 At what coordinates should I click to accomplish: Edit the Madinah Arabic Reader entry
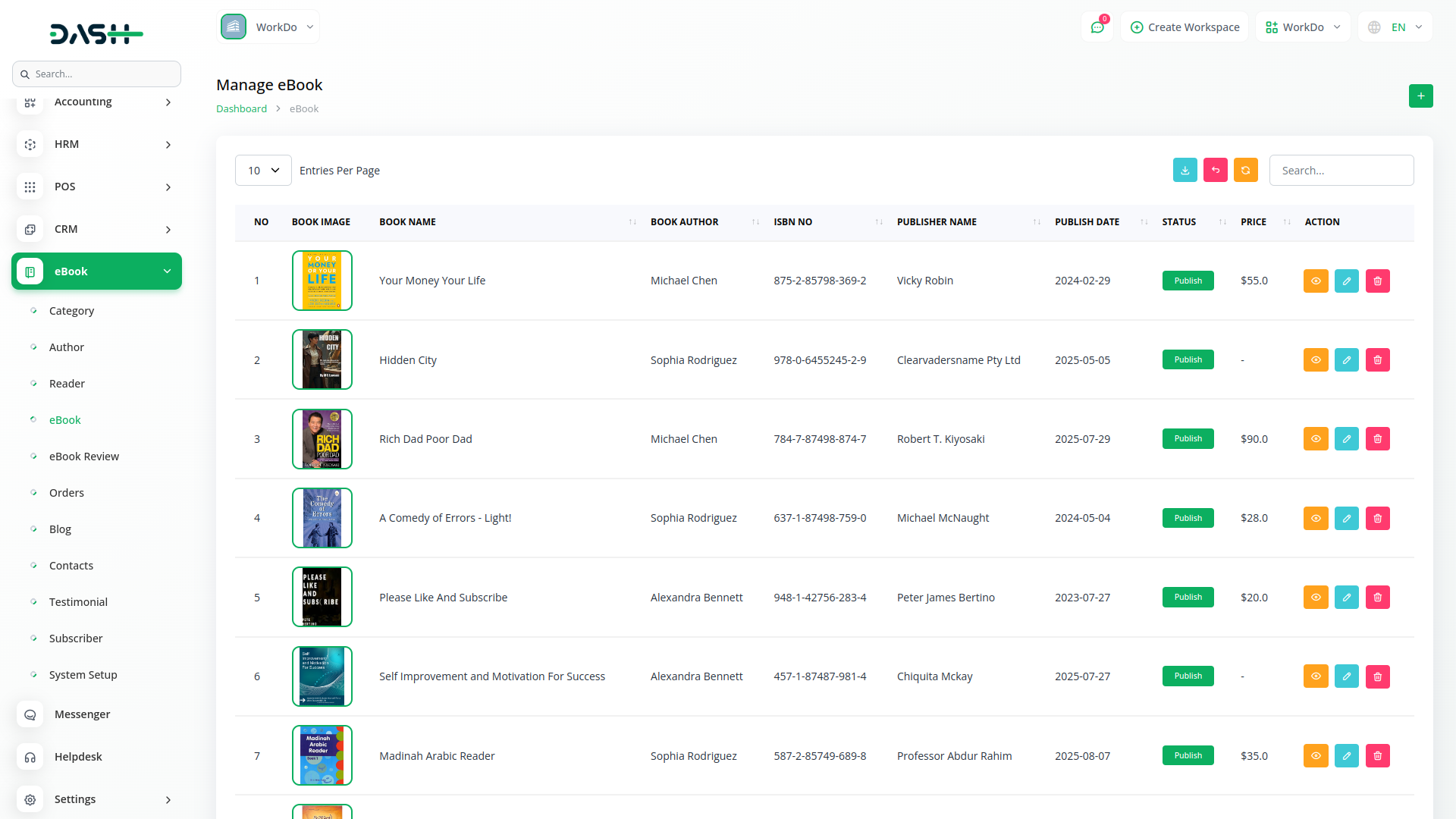(1346, 756)
